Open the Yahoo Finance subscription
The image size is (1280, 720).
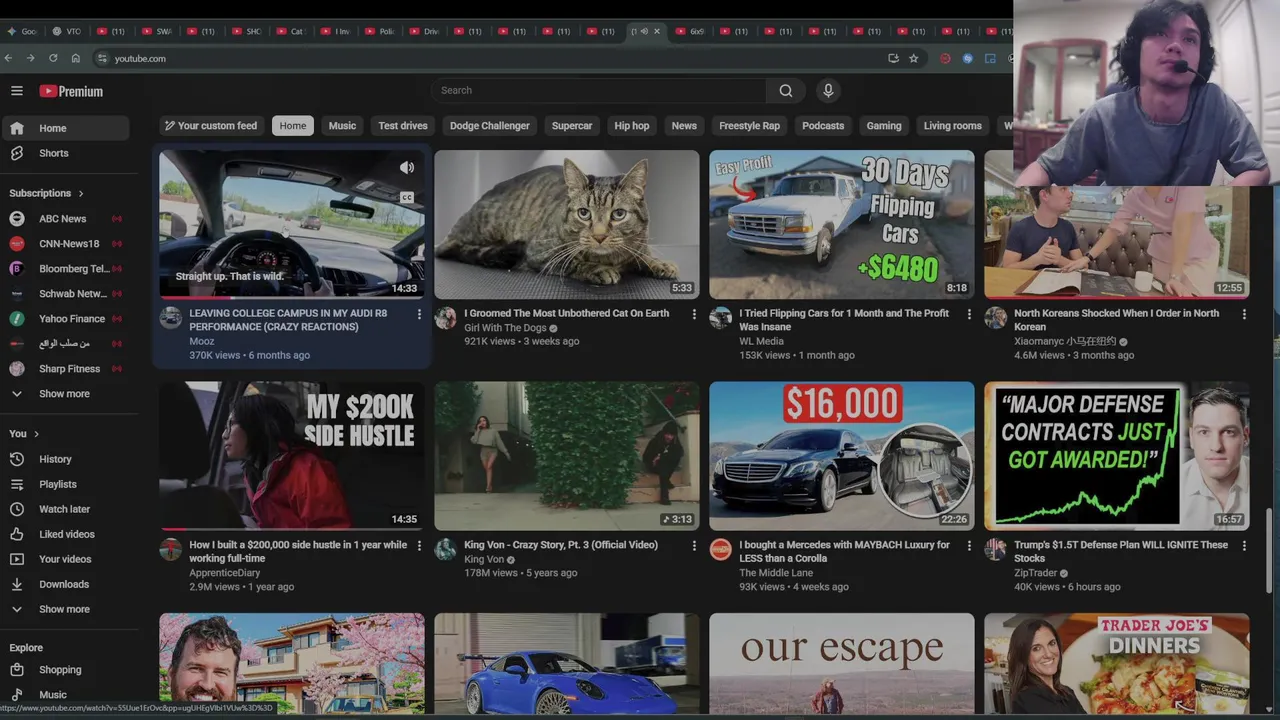(66, 319)
